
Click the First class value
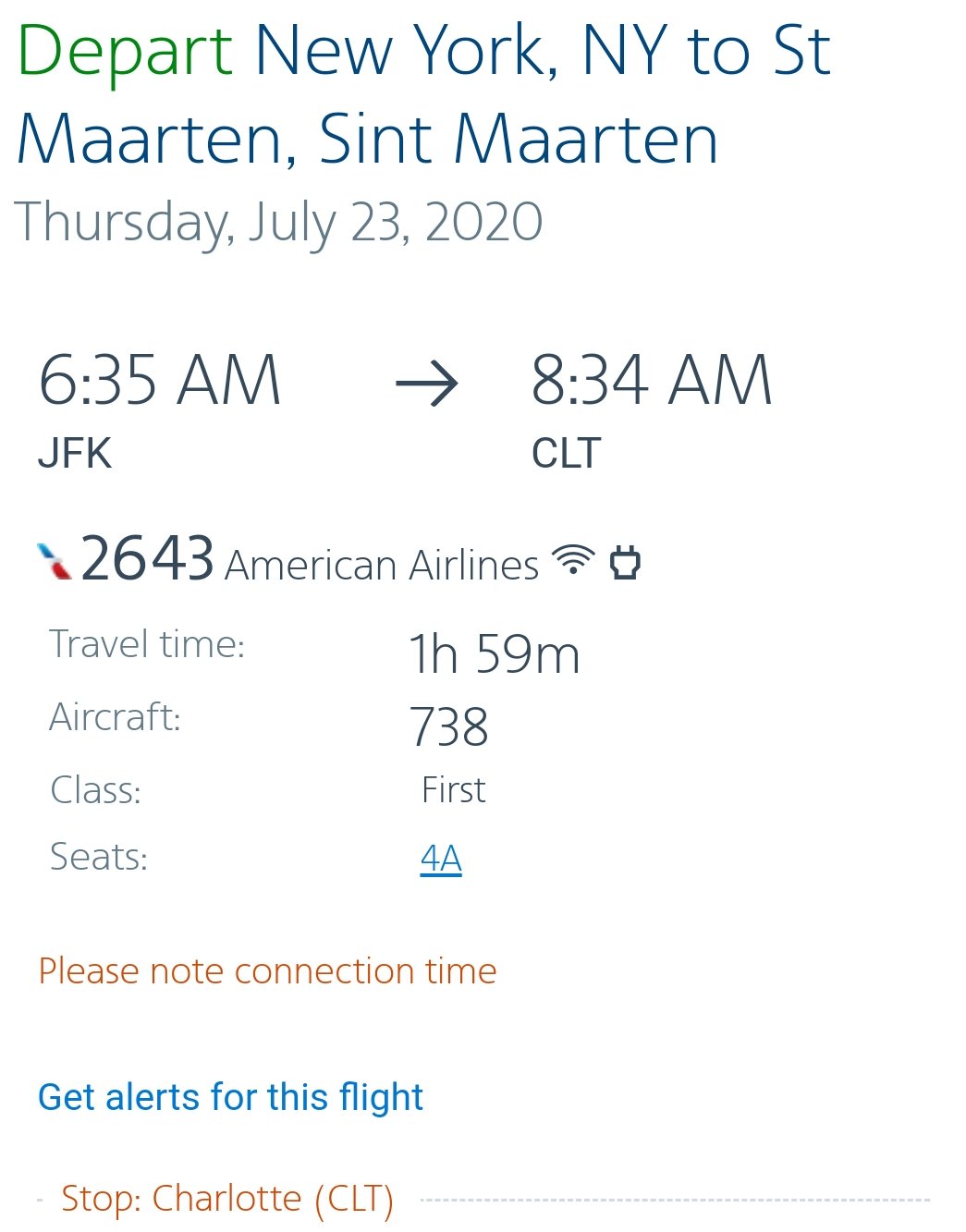click(x=453, y=790)
